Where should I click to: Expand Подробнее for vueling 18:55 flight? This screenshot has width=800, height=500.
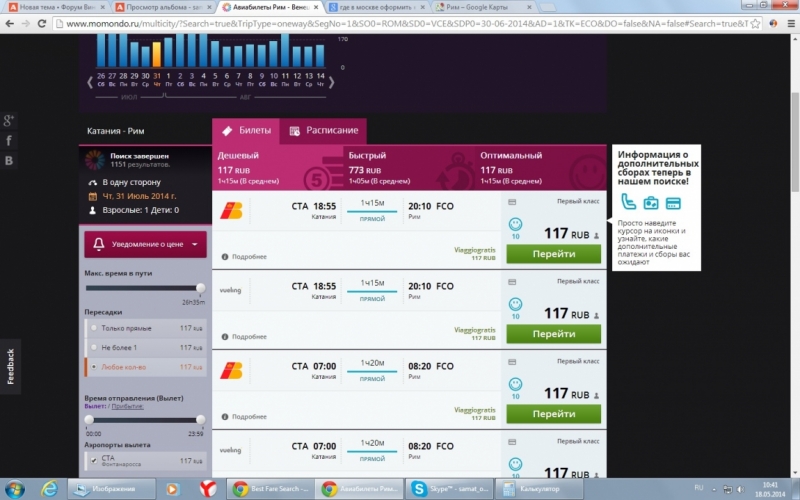pyautogui.click(x=244, y=337)
